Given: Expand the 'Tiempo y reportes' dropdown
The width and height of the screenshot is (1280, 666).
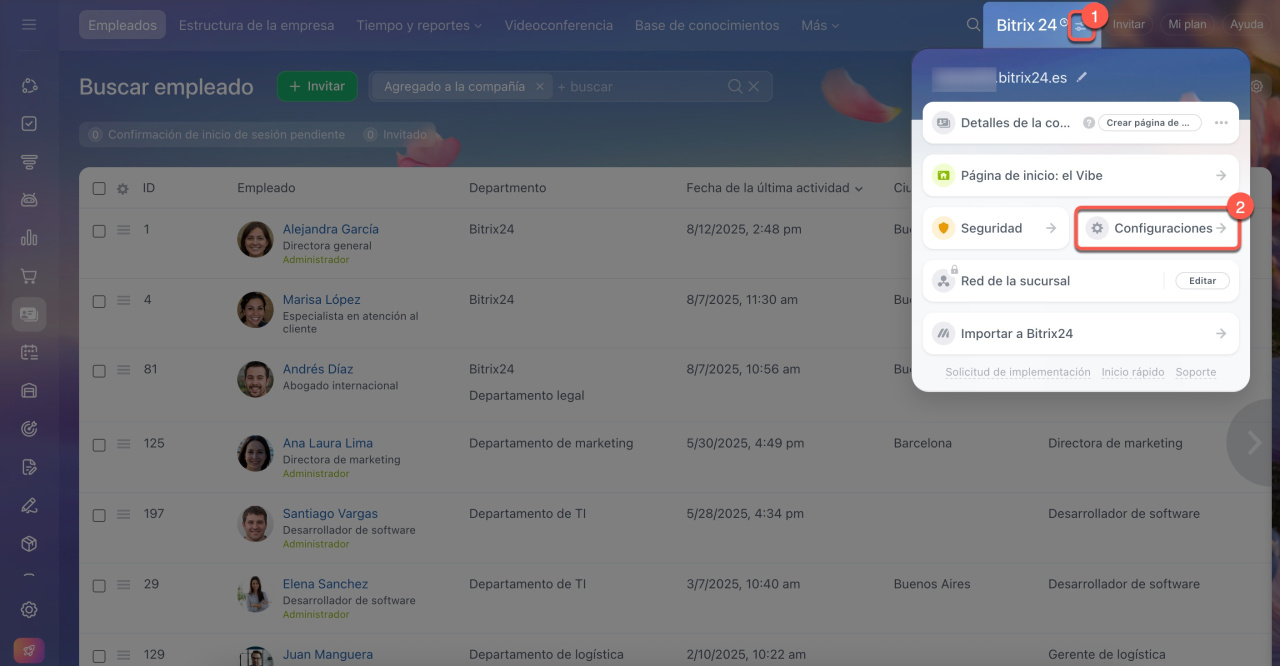Looking at the screenshot, I should [419, 25].
